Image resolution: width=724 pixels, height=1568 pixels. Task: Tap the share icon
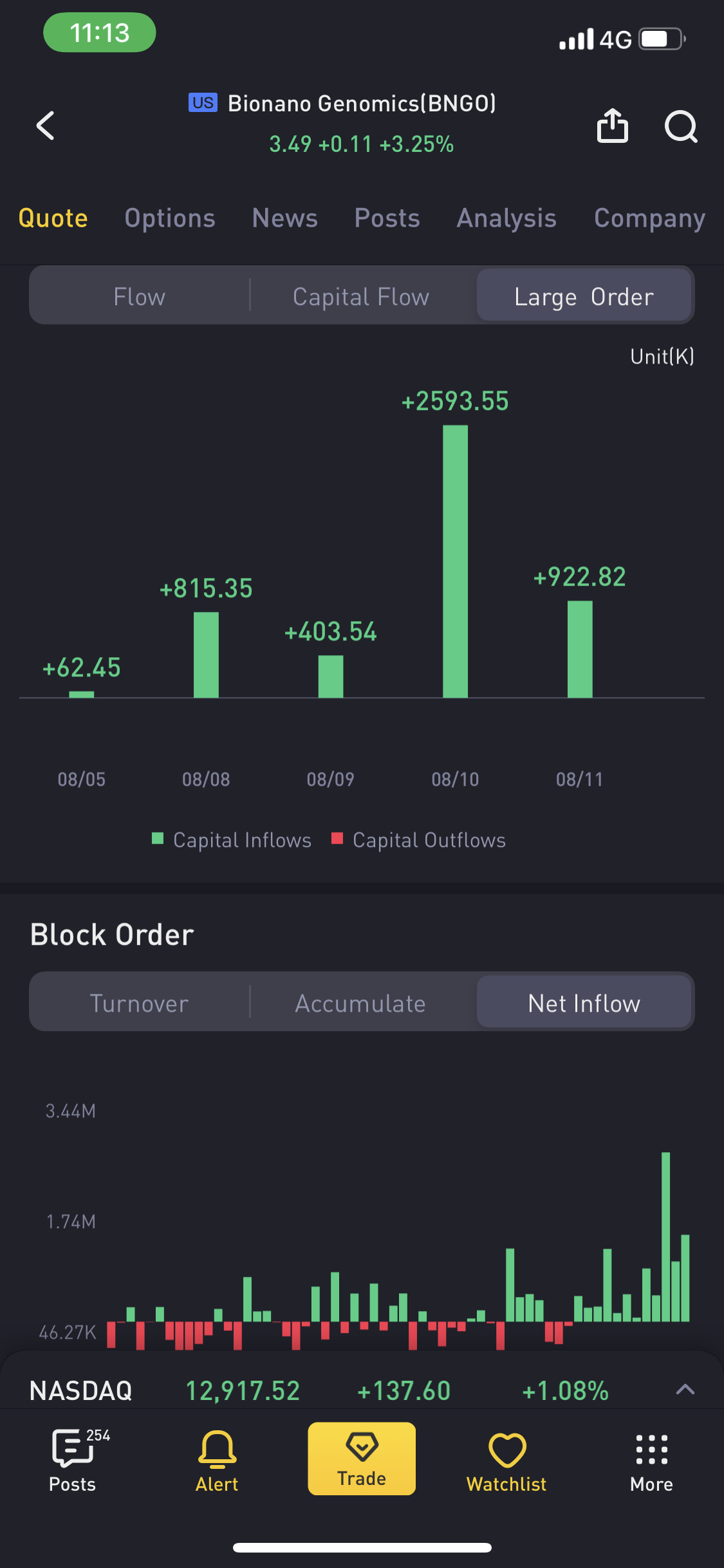(x=612, y=126)
